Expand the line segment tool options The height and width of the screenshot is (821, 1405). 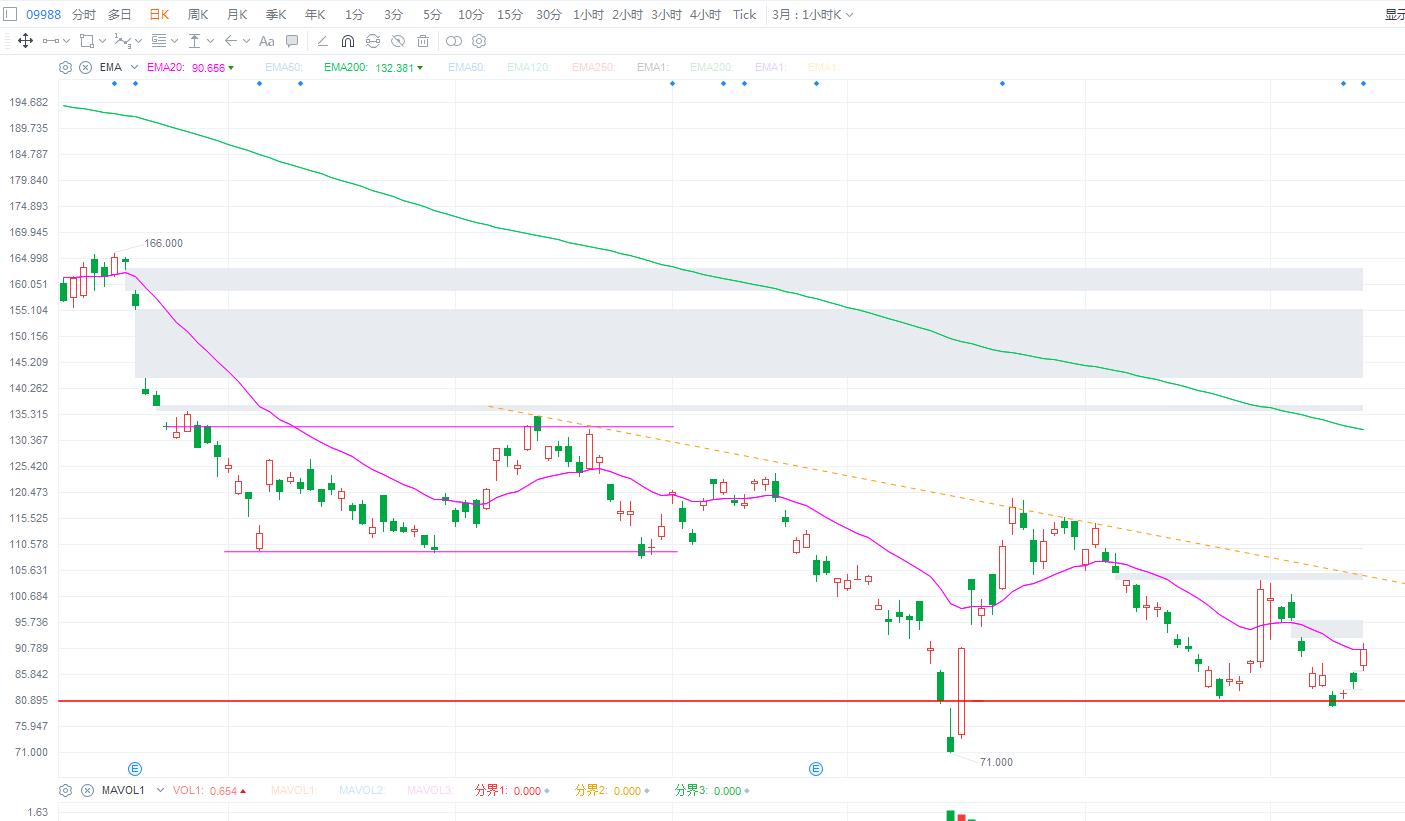click(67, 41)
